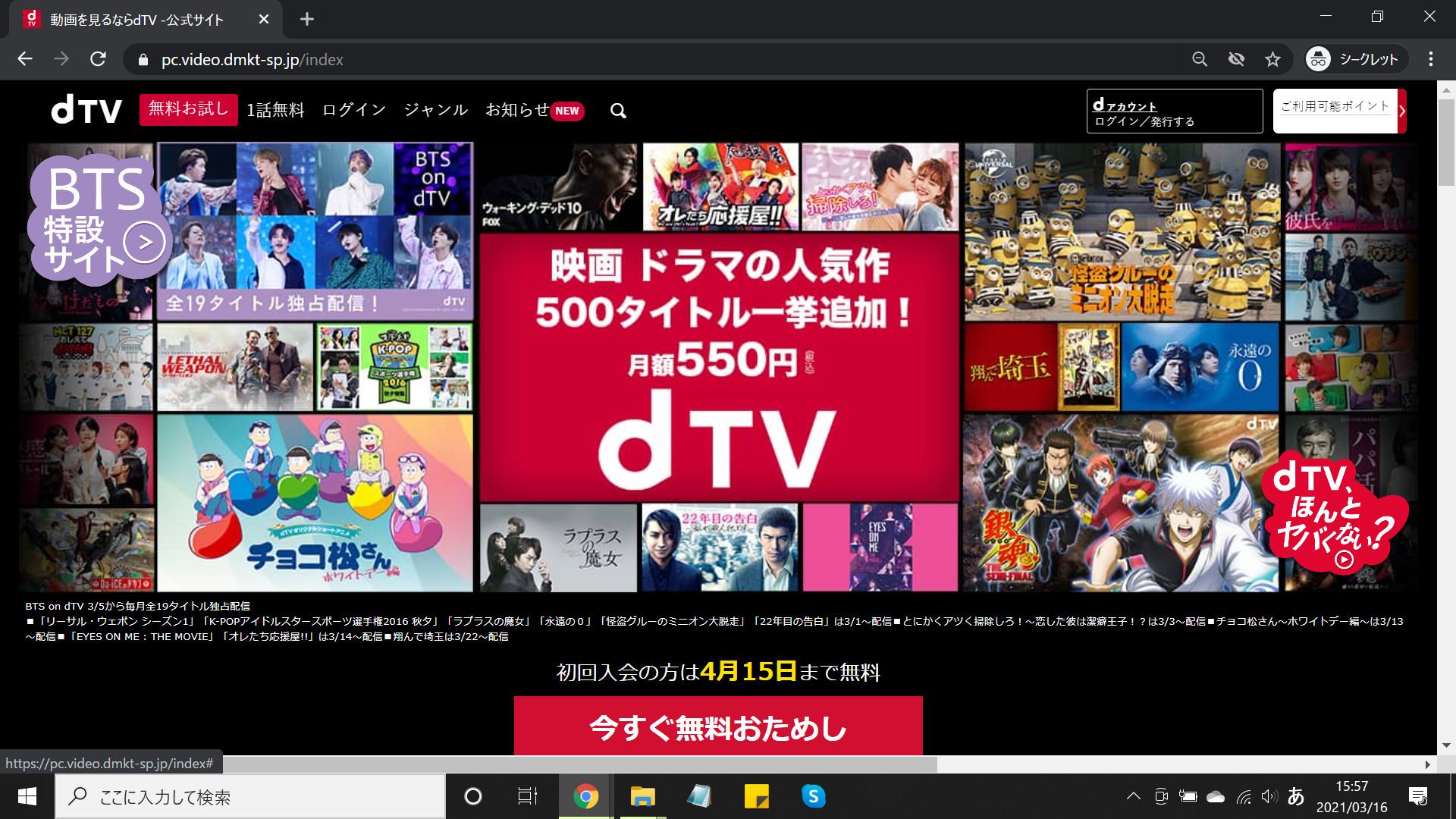
Task: Close the dTV browser tab
Action: pyautogui.click(x=263, y=19)
